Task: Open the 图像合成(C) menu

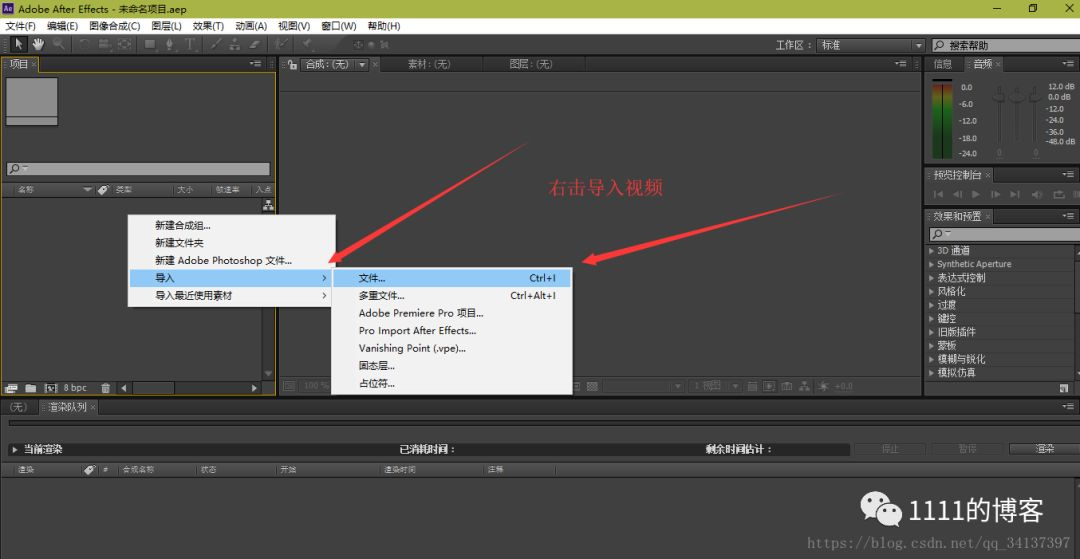Action: point(114,26)
